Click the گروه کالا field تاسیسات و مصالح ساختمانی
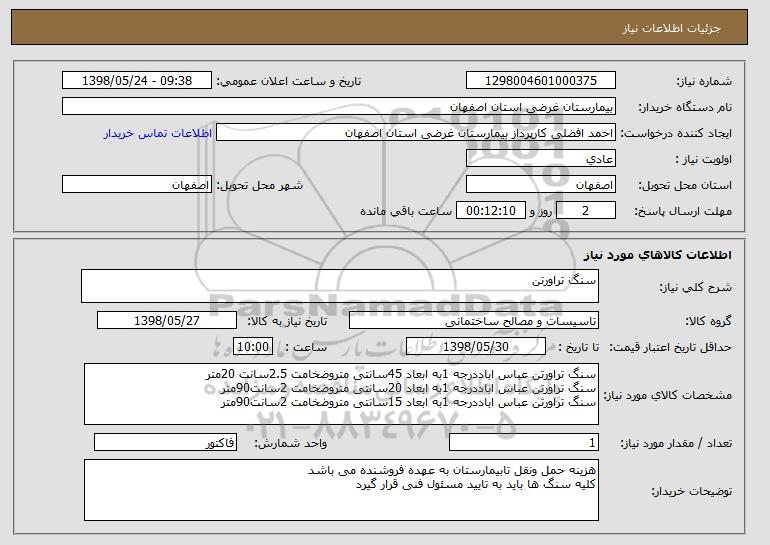 pos(474,321)
